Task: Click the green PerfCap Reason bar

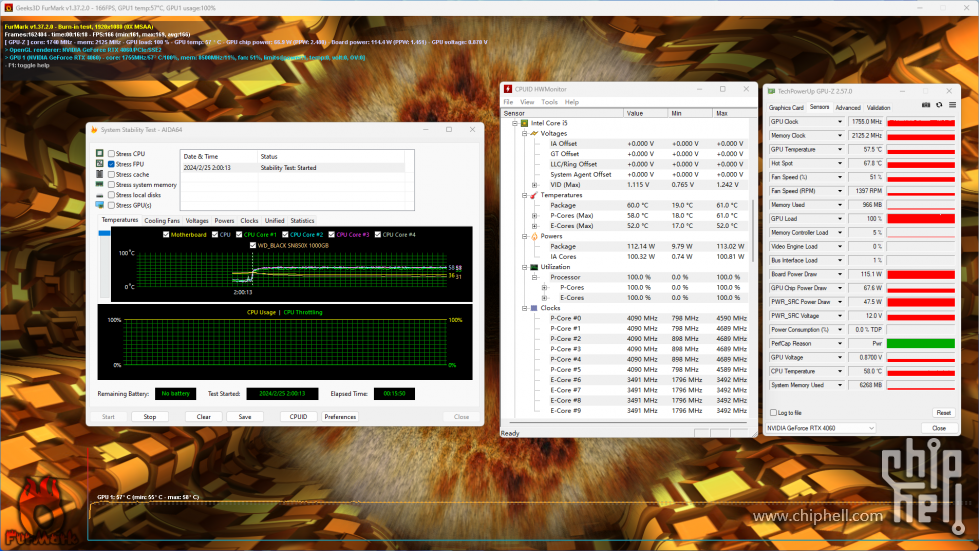Action: point(921,344)
